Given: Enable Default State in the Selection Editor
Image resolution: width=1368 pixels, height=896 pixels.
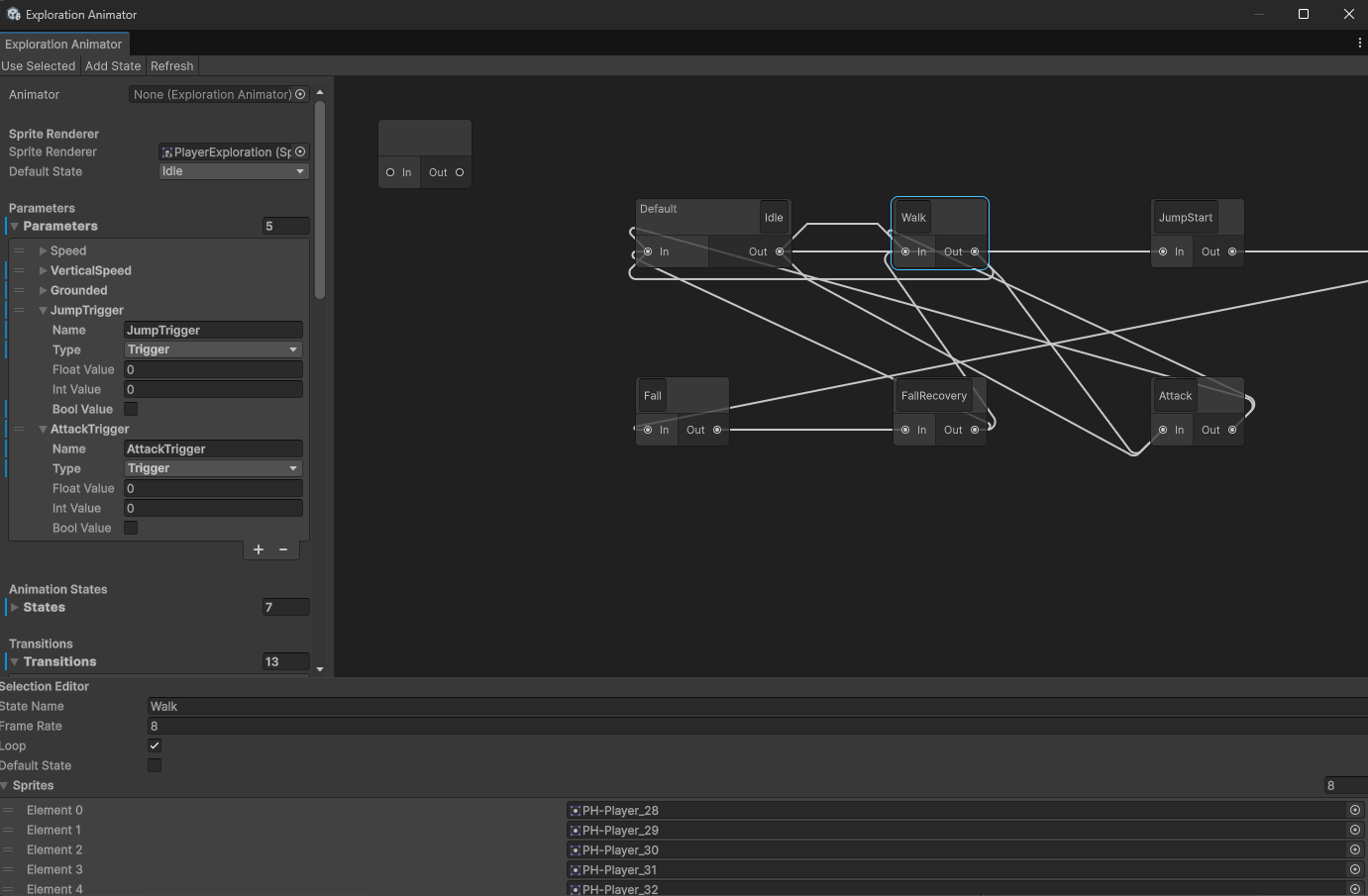Looking at the screenshot, I should click(155, 764).
